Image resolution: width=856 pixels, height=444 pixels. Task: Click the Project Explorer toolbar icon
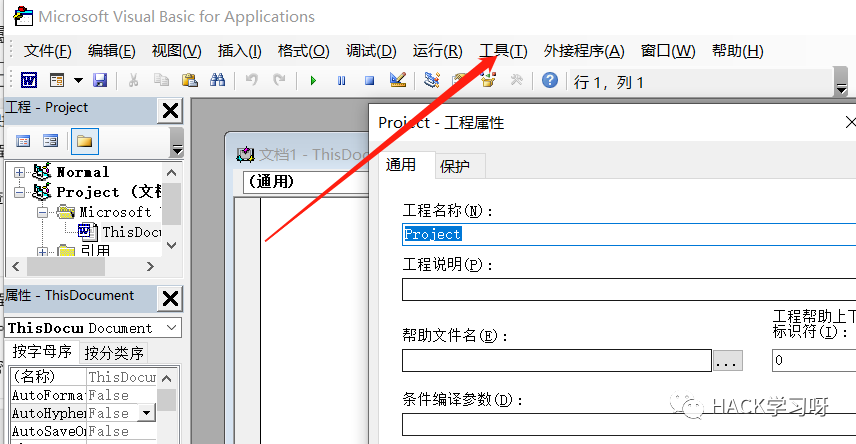point(432,80)
